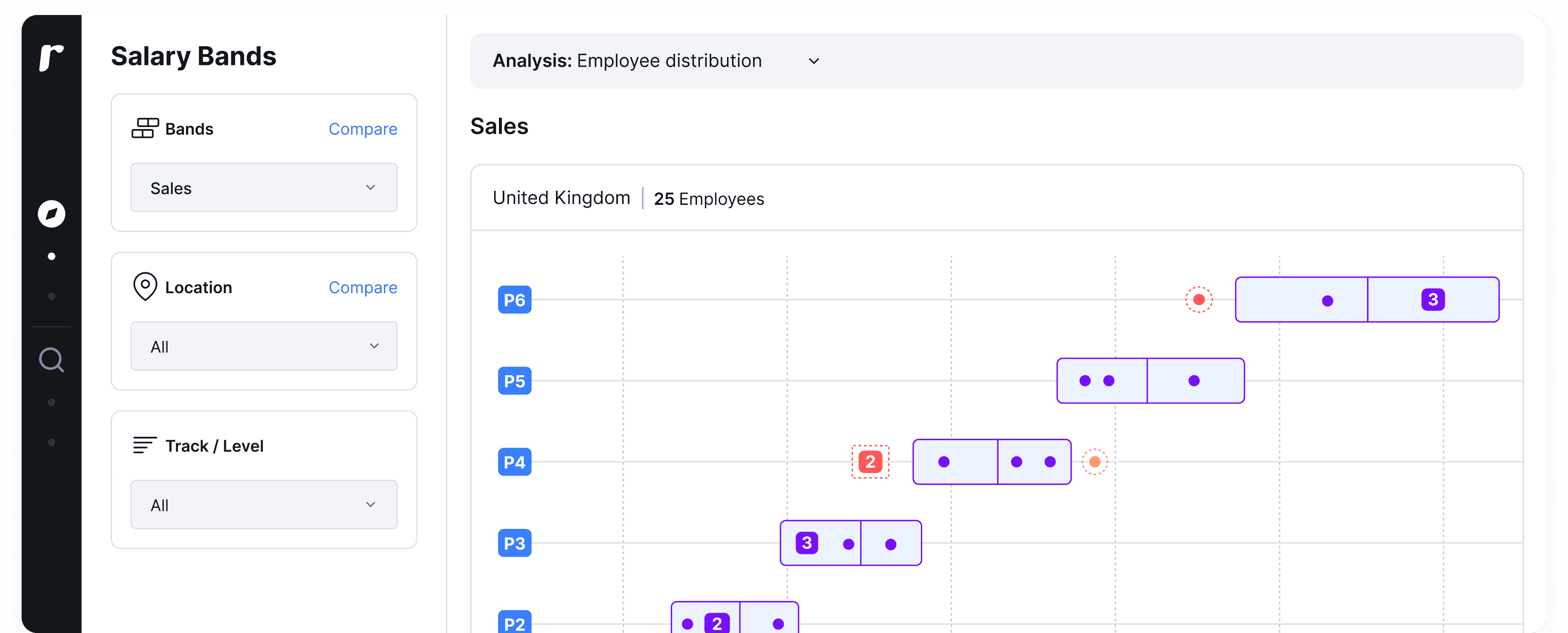This screenshot has height=633, width=1568.
Task: Expand the Location All dropdown
Action: click(263, 346)
